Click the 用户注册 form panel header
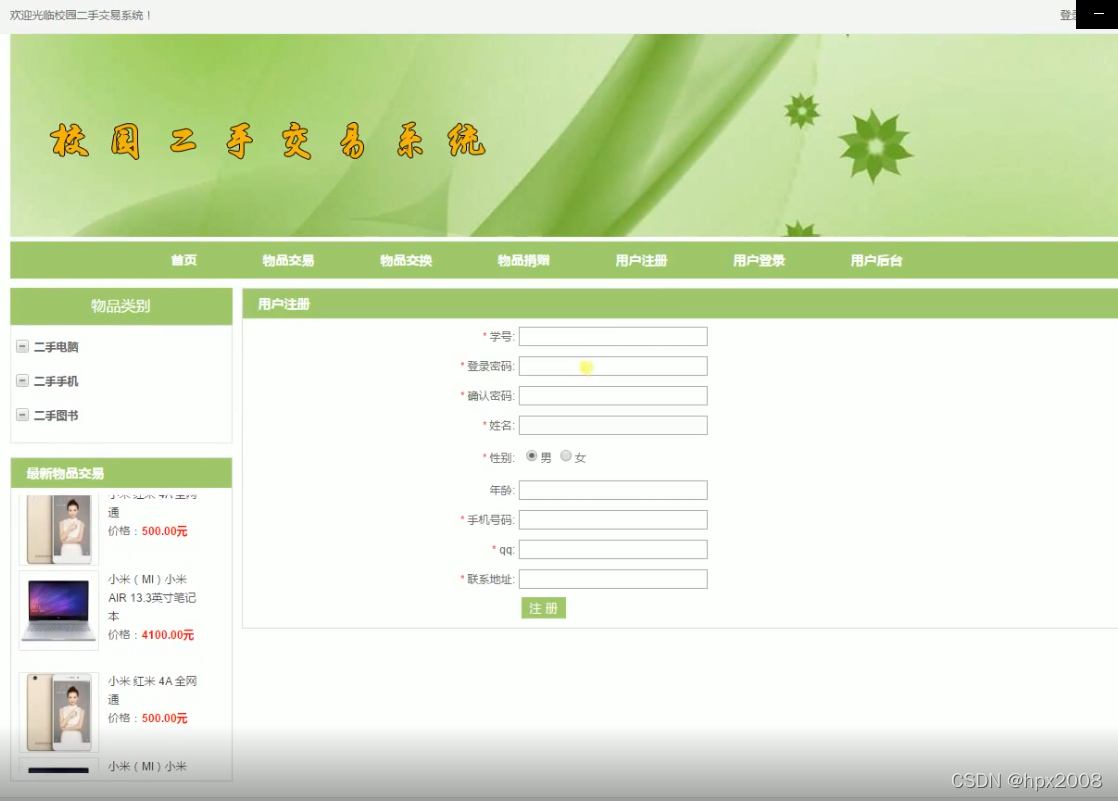 pos(680,304)
